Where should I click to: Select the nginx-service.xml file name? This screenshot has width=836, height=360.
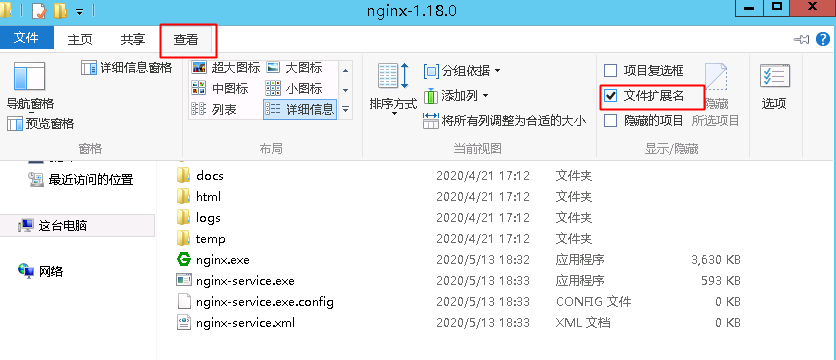click(245, 323)
